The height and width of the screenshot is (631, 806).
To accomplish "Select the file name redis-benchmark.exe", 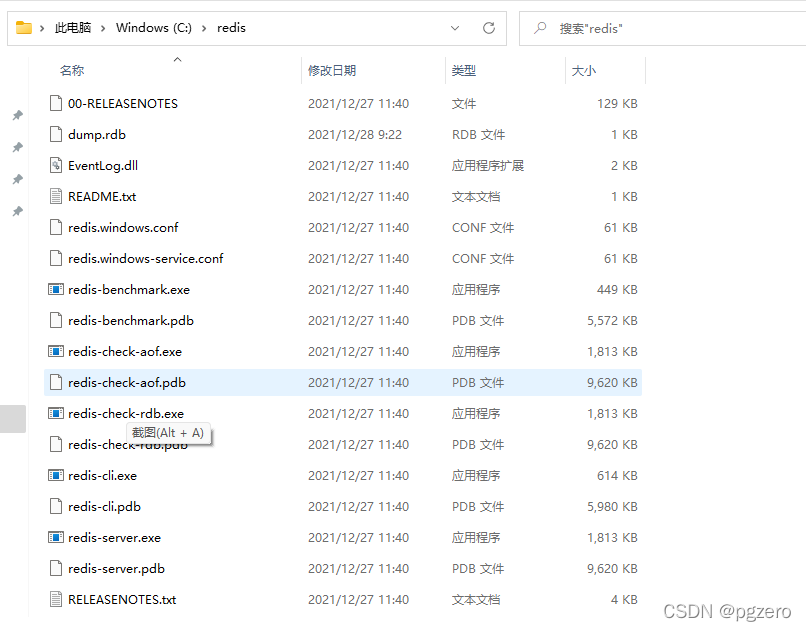I will pyautogui.click(x=129, y=289).
